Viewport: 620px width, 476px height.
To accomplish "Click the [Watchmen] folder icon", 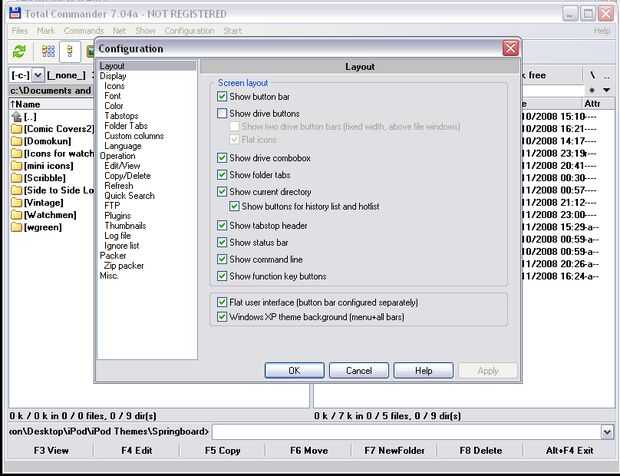I will tap(16, 215).
